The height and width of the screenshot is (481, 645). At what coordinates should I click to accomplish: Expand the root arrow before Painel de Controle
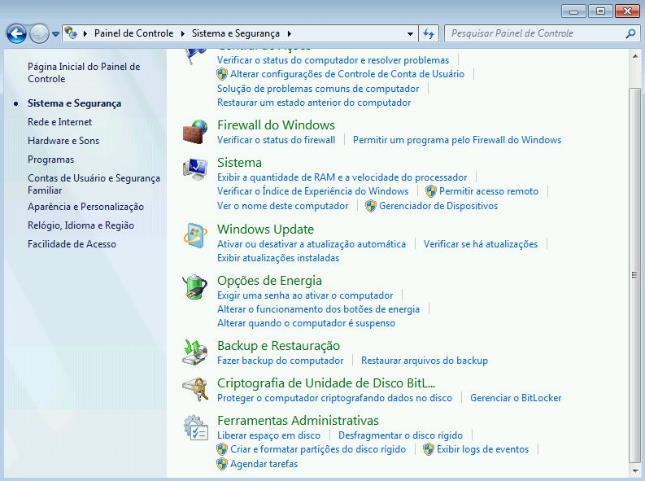coord(85,34)
